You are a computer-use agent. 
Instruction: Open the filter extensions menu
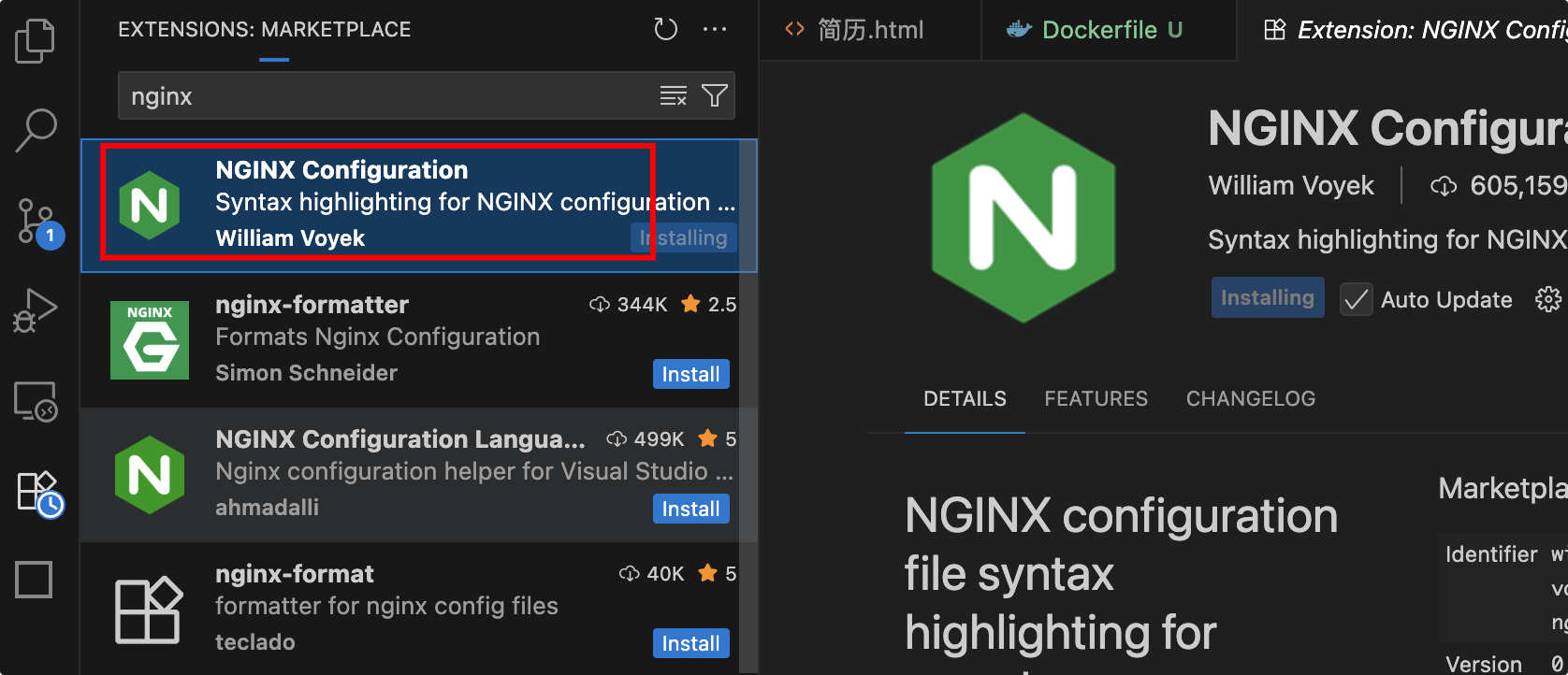715,95
